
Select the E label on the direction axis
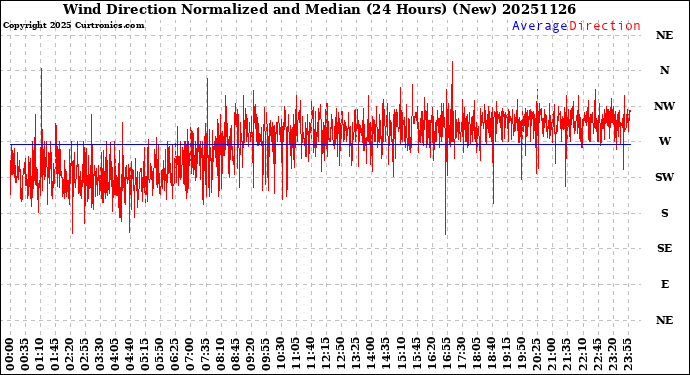(665, 284)
